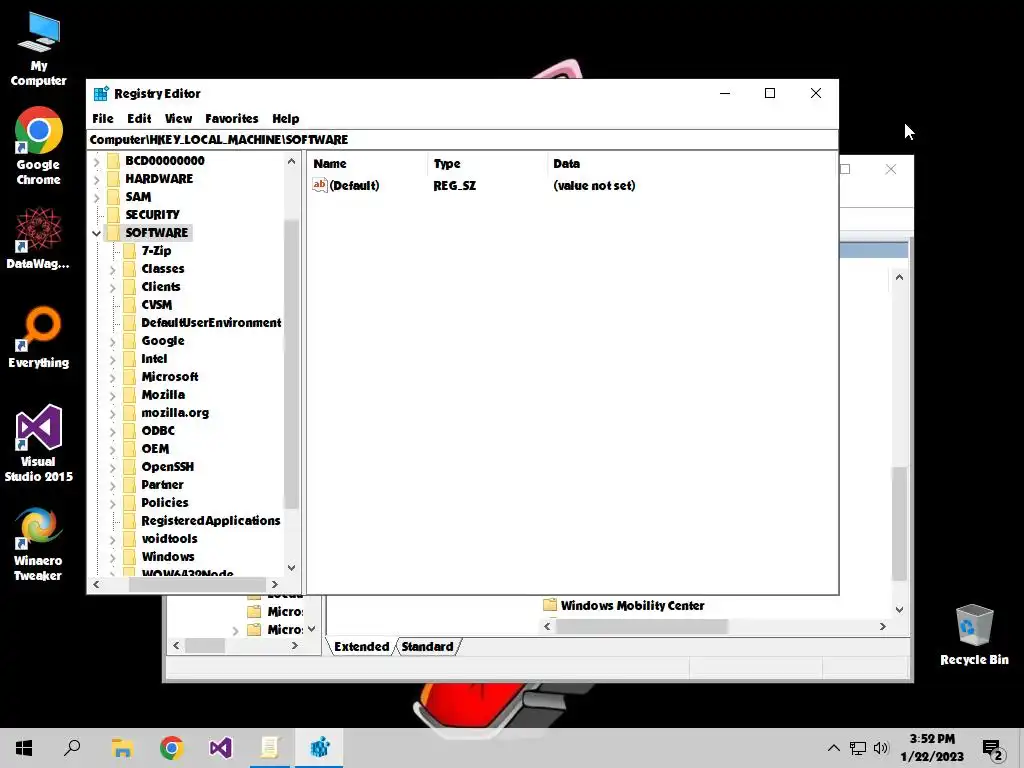Expand the Microsoft subkey

pyautogui.click(x=112, y=377)
